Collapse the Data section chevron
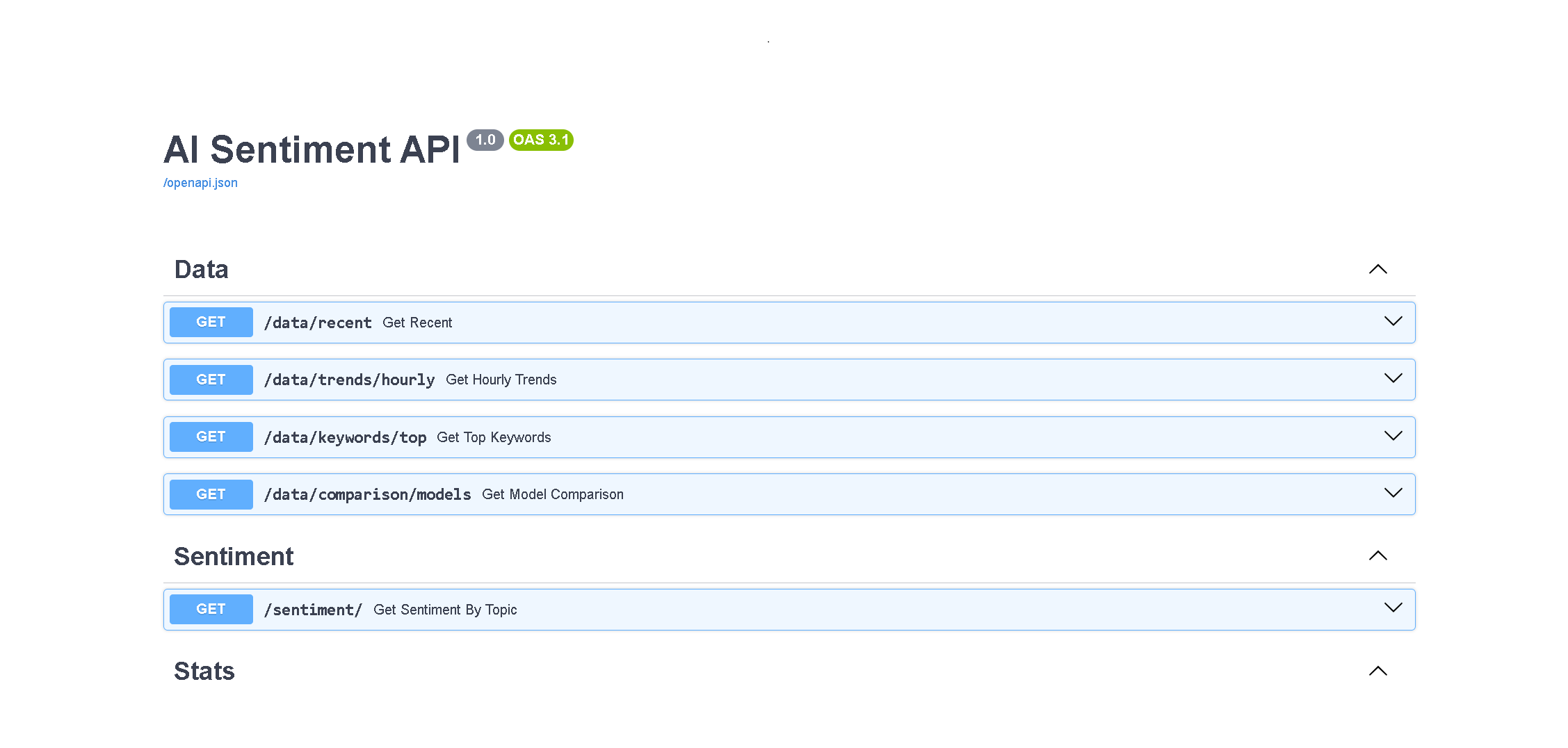 point(1377,269)
